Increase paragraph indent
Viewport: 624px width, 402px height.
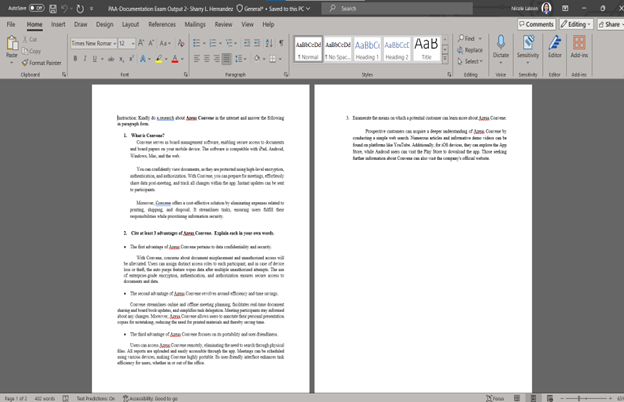(257, 43)
